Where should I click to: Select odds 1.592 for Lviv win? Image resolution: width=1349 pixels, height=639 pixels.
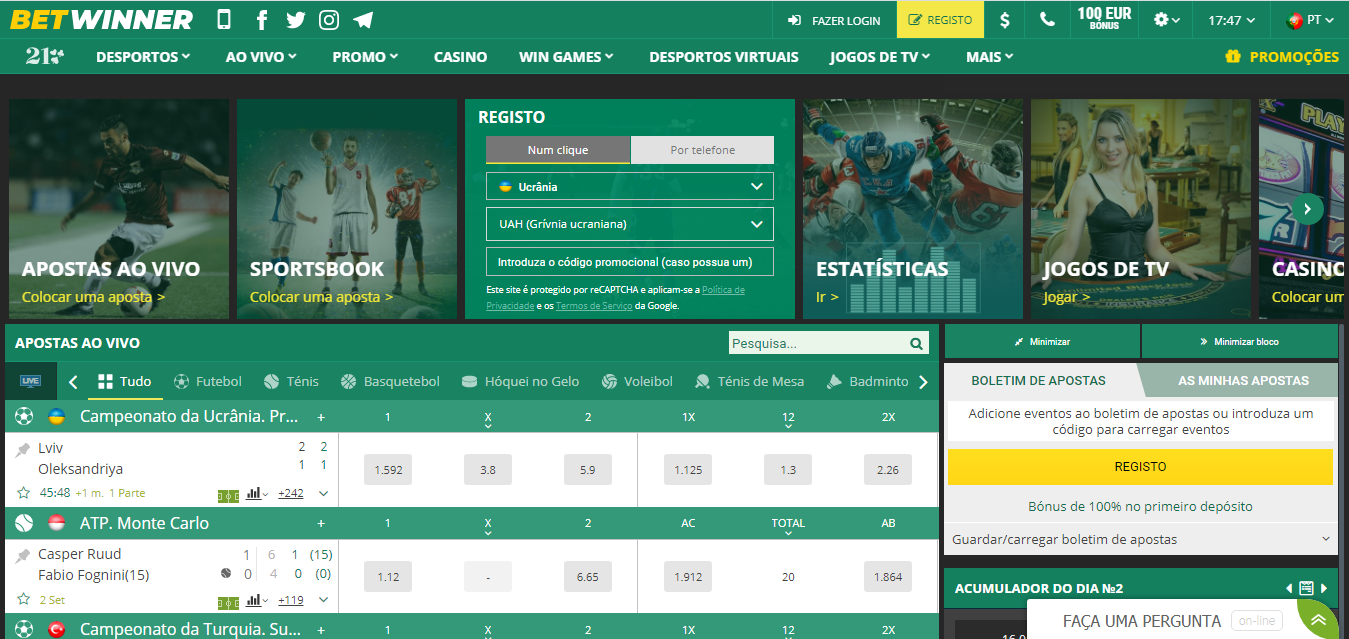(388, 469)
